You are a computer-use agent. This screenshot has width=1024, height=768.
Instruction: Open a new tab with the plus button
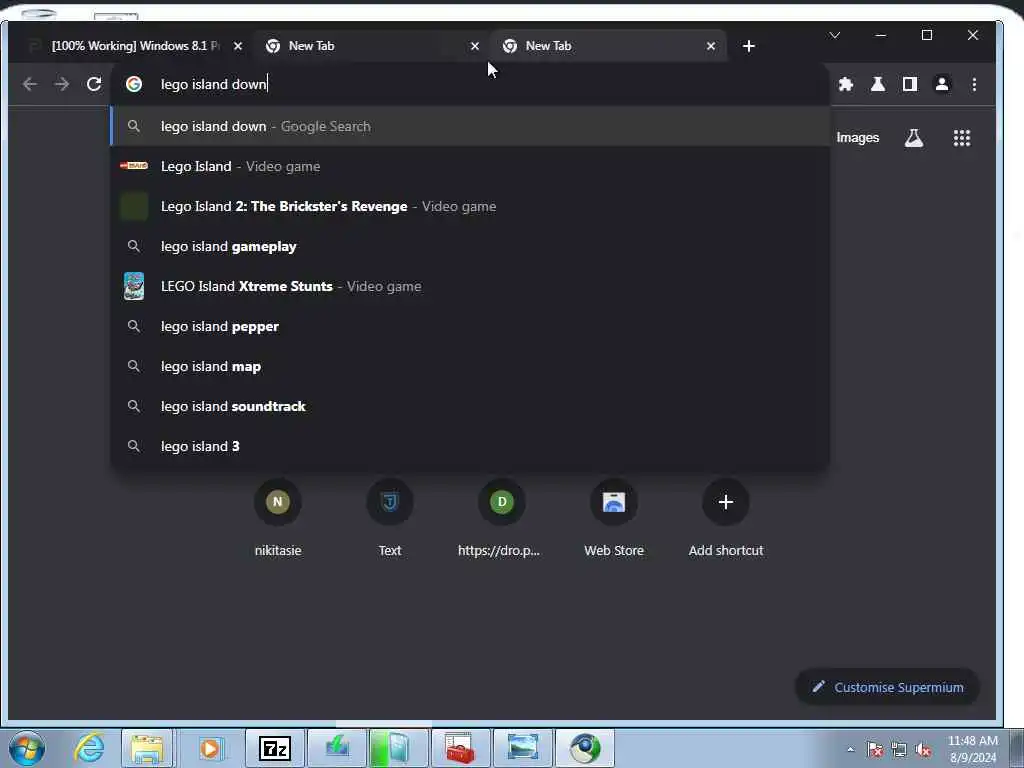click(x=748, y=46)
